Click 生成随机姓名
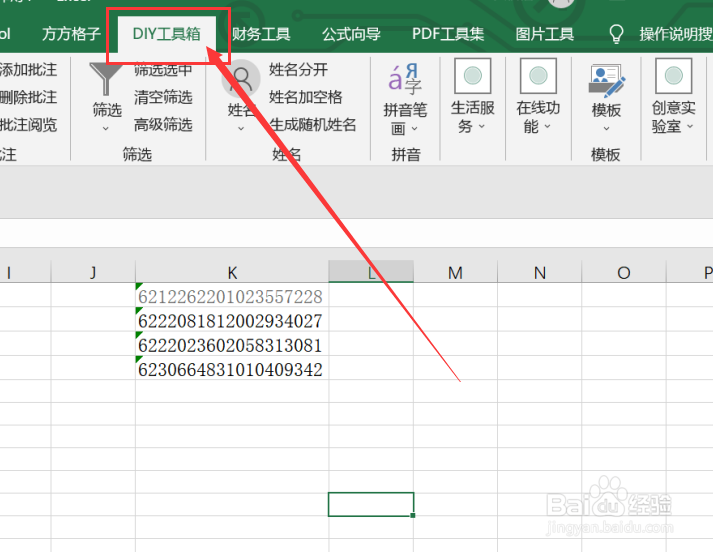This screenshot has width=713, height=552. (313, 125)
